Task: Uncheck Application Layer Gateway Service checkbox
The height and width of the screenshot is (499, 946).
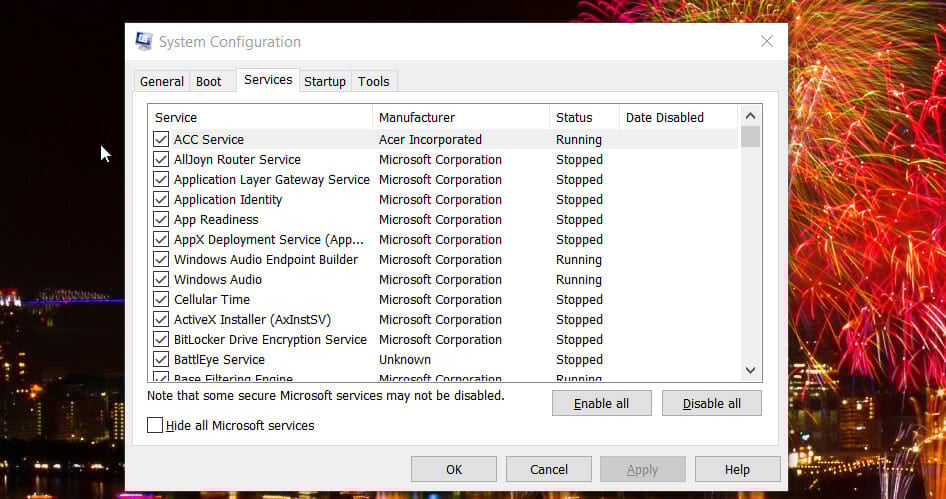Action: (160, 179)
